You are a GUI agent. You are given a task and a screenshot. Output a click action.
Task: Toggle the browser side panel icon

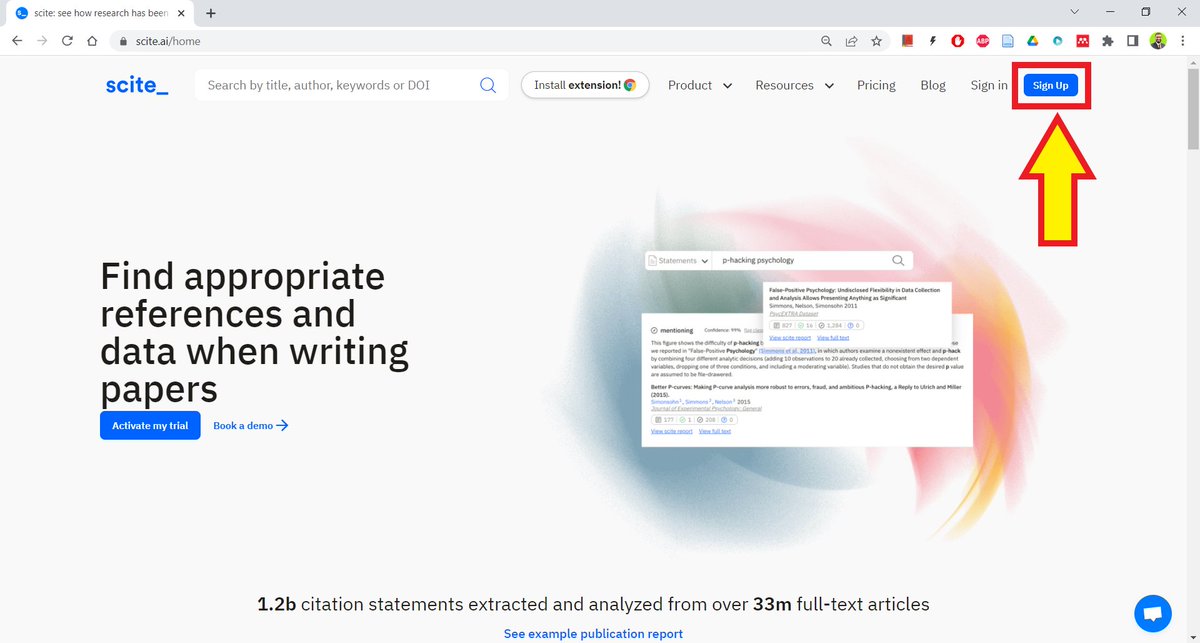pos(1133,41)
